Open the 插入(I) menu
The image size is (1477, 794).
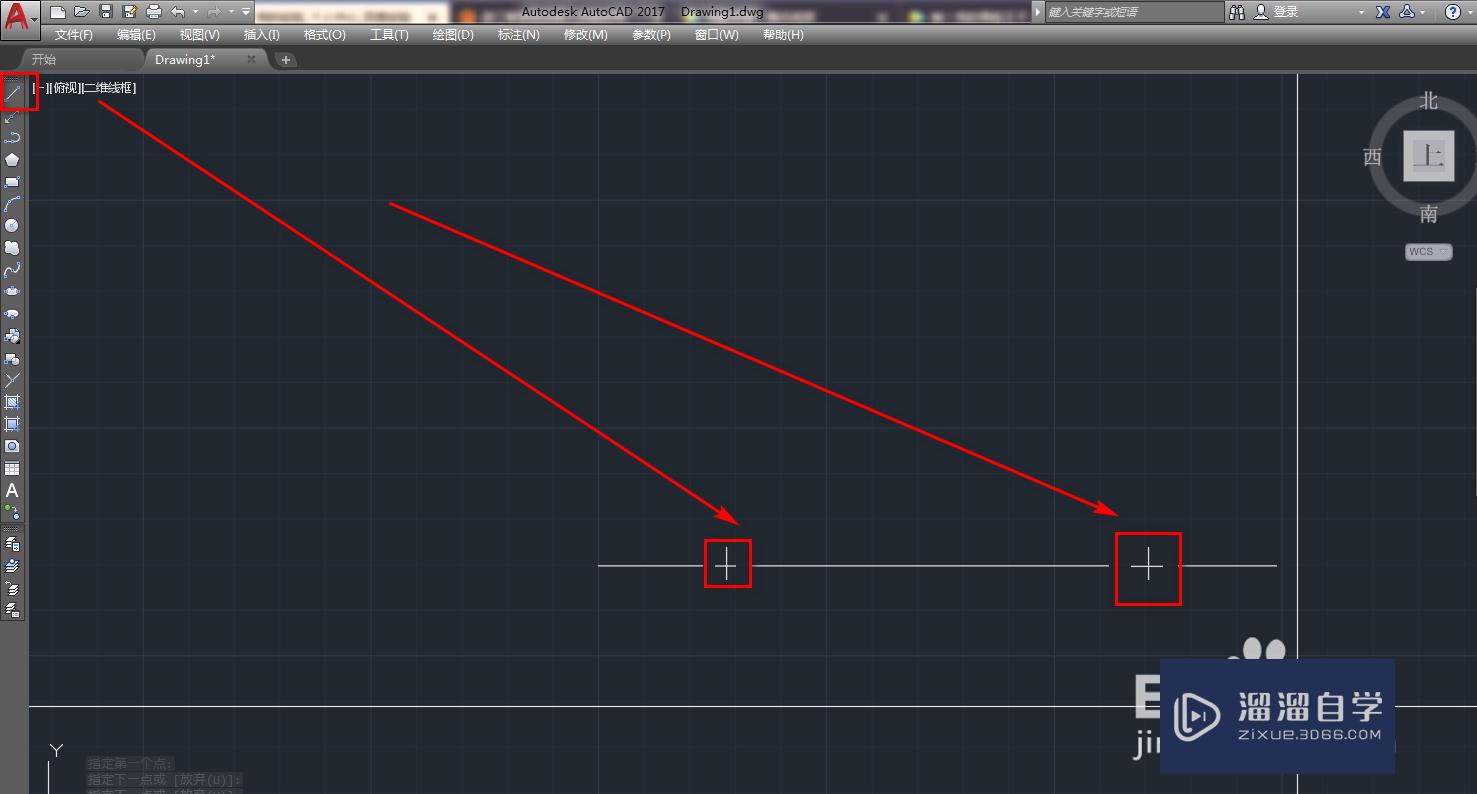[262, 34]
